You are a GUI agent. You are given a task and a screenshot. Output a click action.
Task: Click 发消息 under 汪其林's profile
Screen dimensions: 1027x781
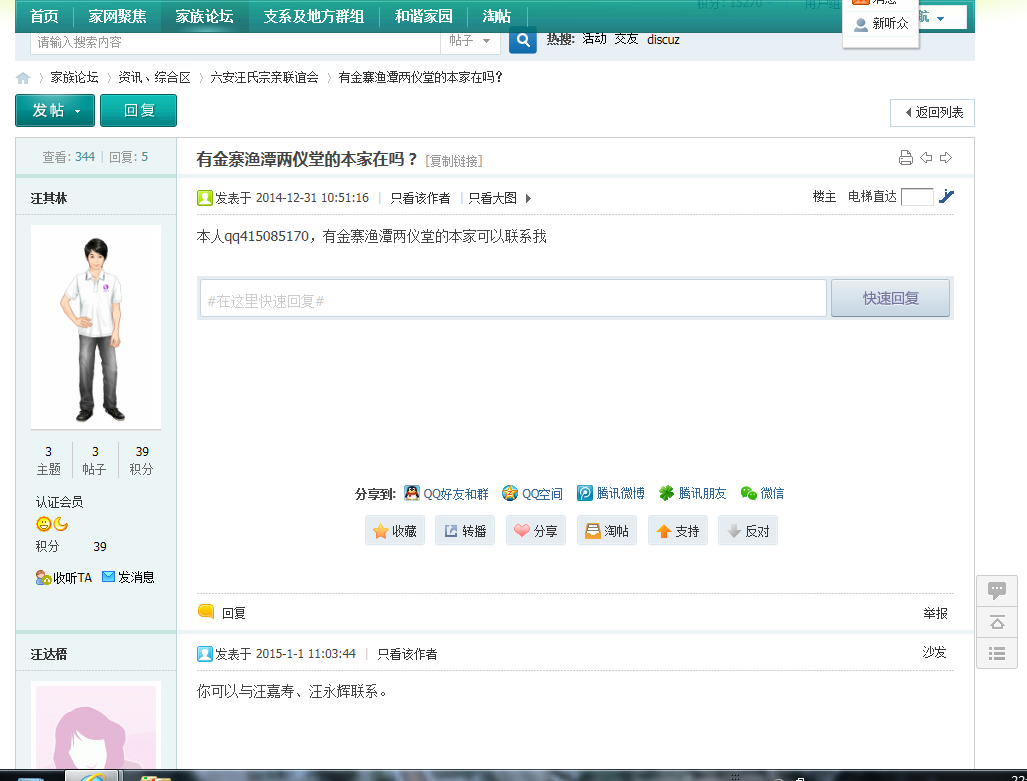click(128, 577)
